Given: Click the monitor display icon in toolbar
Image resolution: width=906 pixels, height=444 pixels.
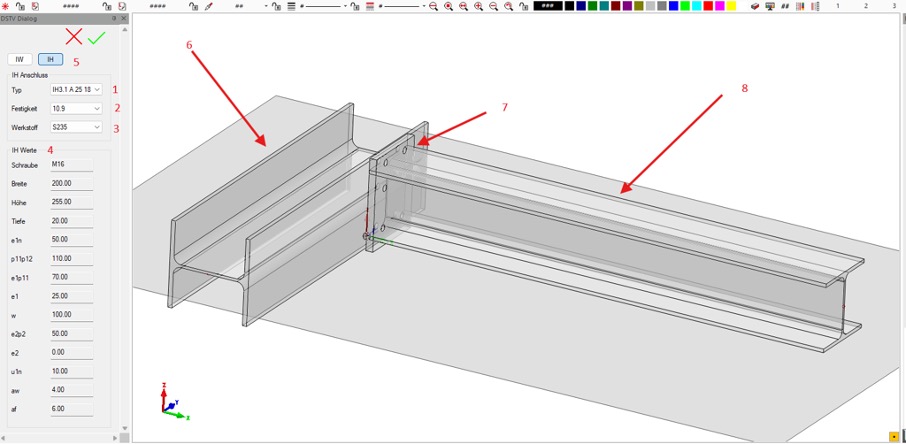Looking at the screenshot, I should point(770,6).
